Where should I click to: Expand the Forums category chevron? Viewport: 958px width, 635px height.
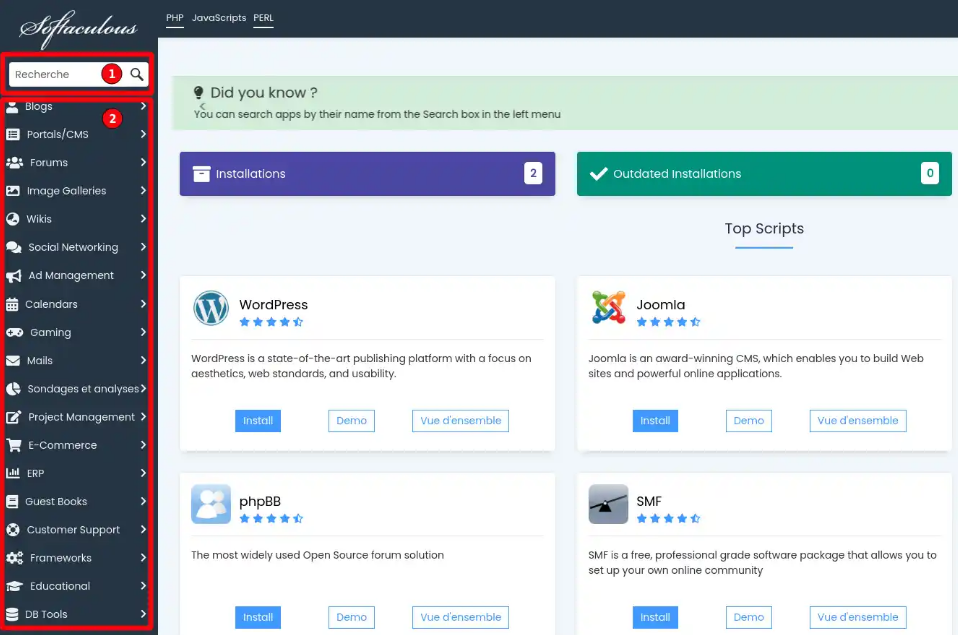click(143, 163)
